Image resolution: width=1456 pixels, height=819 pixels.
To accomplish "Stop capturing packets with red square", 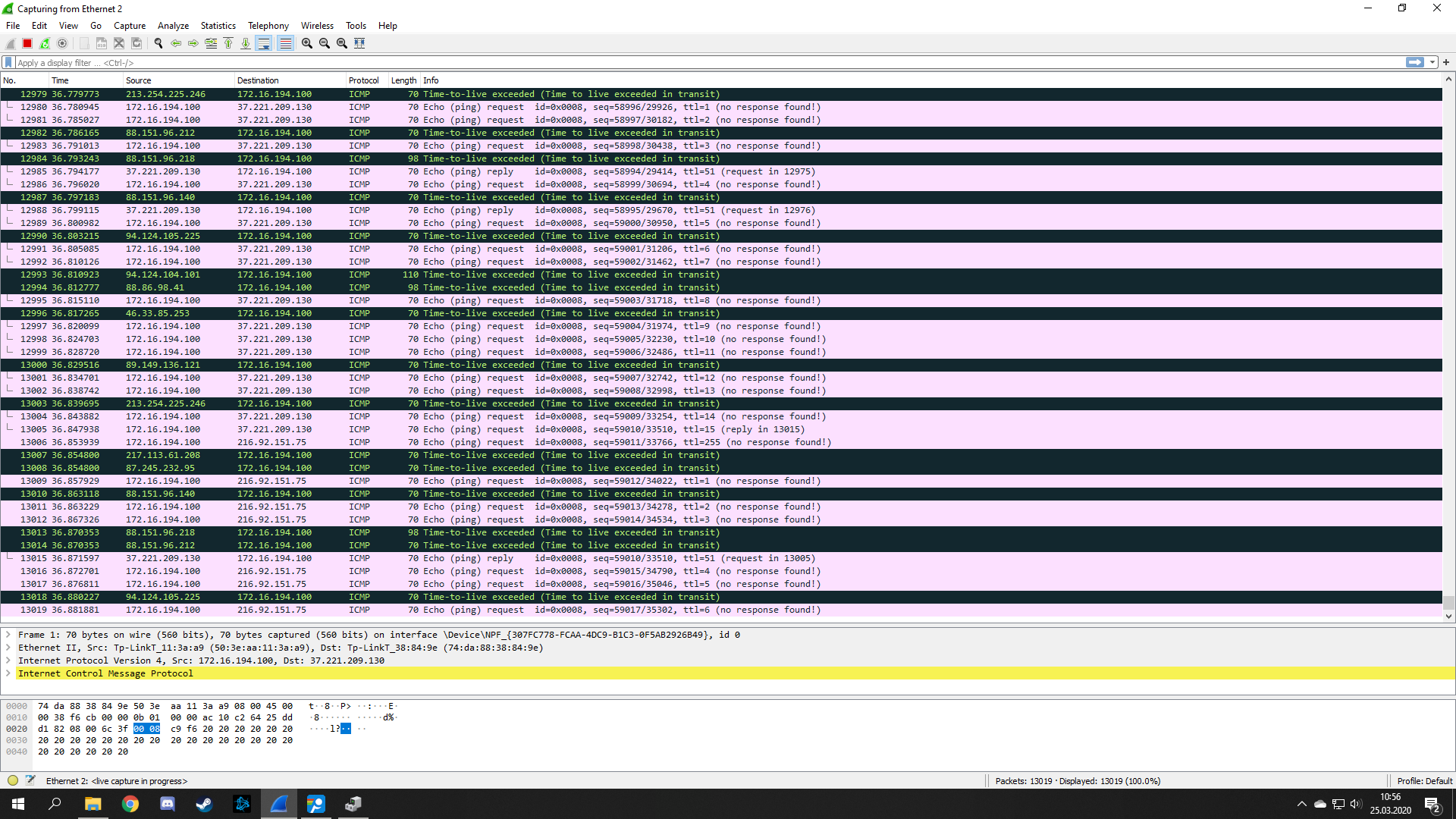I will pyautogui.click(x=27, y=43).
